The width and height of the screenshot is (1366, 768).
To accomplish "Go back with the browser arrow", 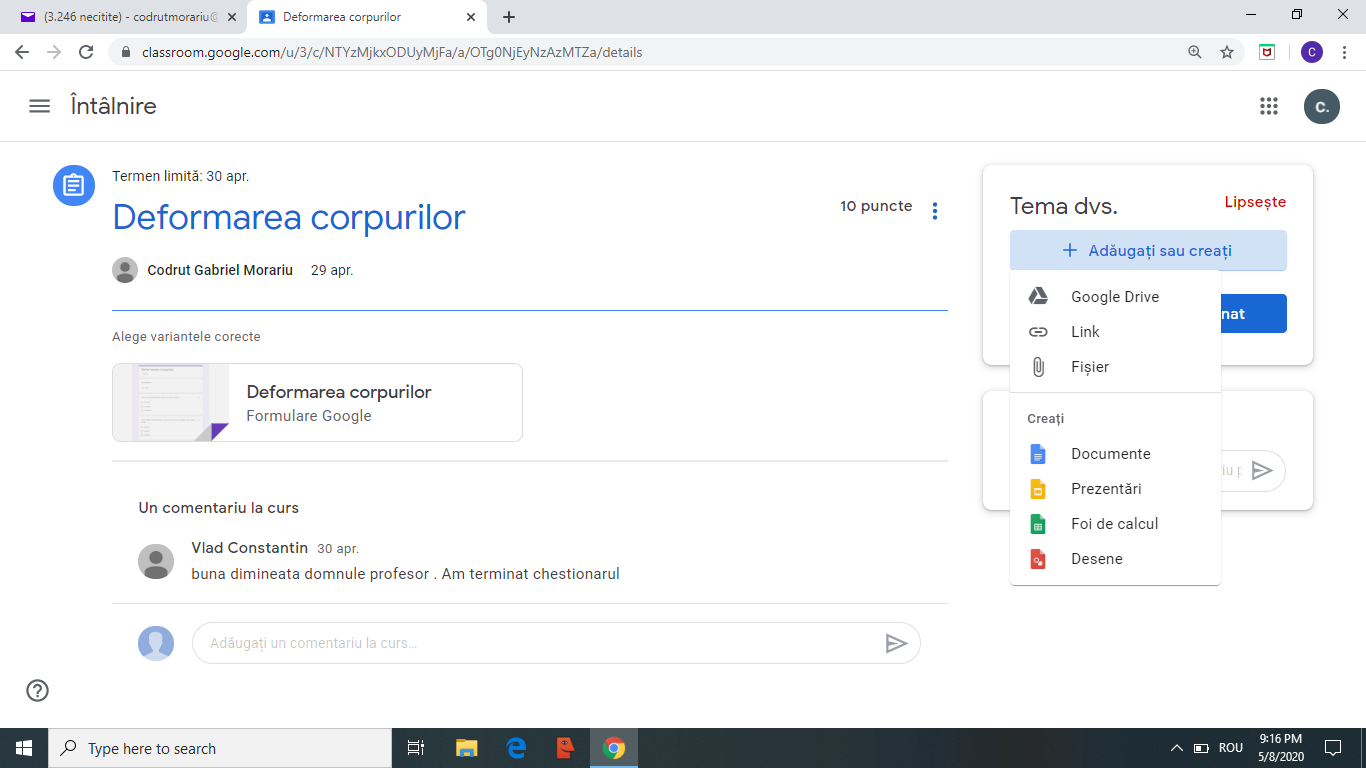I will pos(22,52).
